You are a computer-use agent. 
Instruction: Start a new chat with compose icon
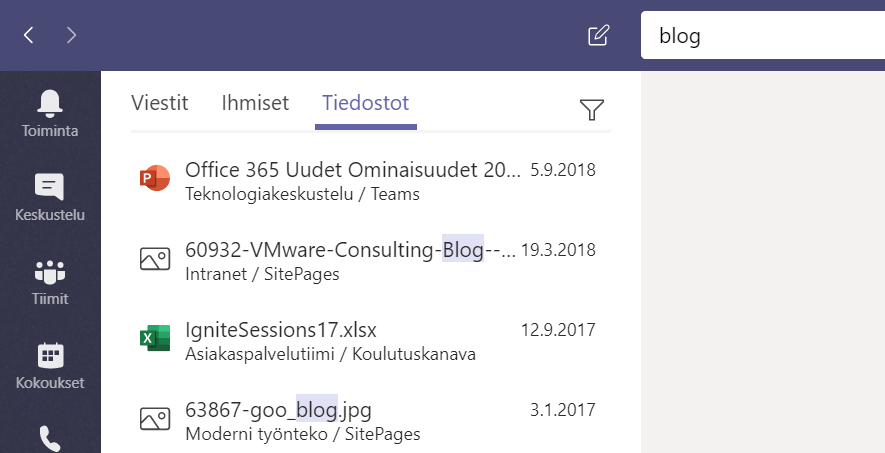click(598, 36)
